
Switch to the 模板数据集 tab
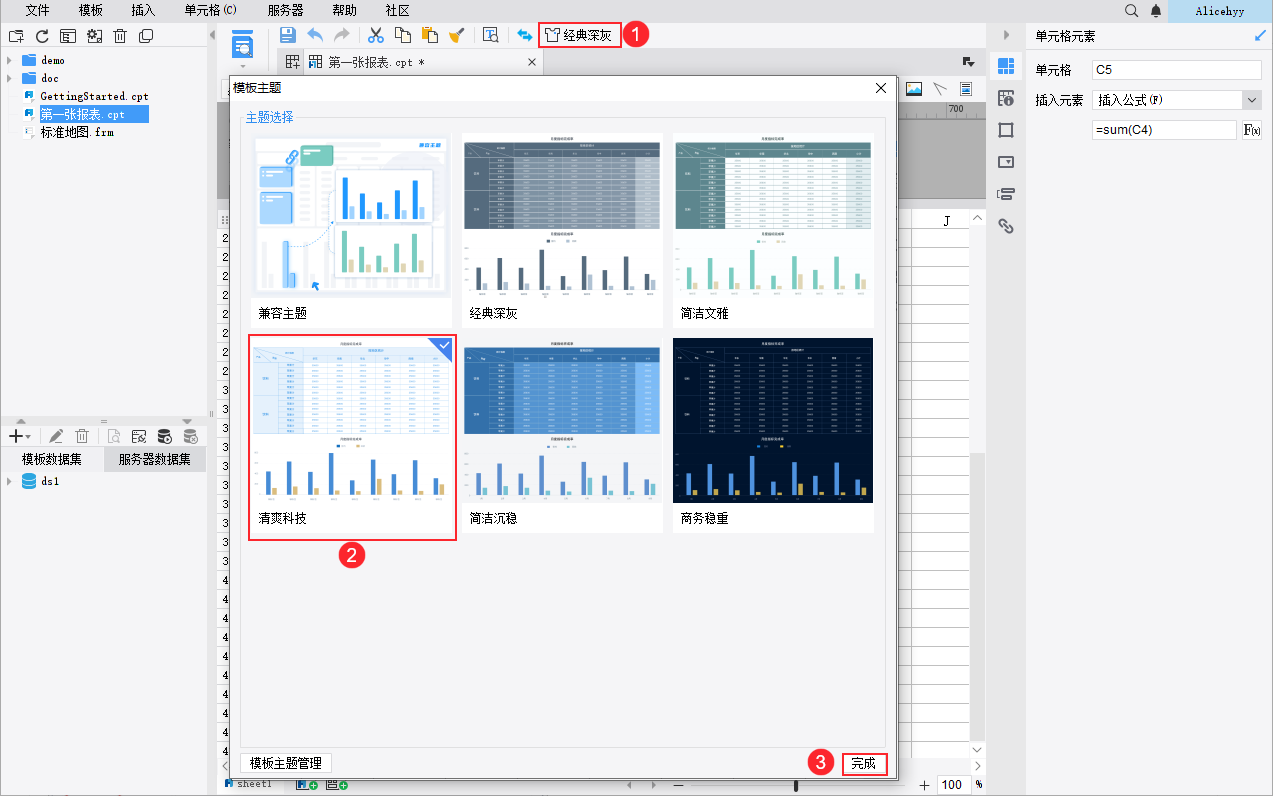(52, 459)
